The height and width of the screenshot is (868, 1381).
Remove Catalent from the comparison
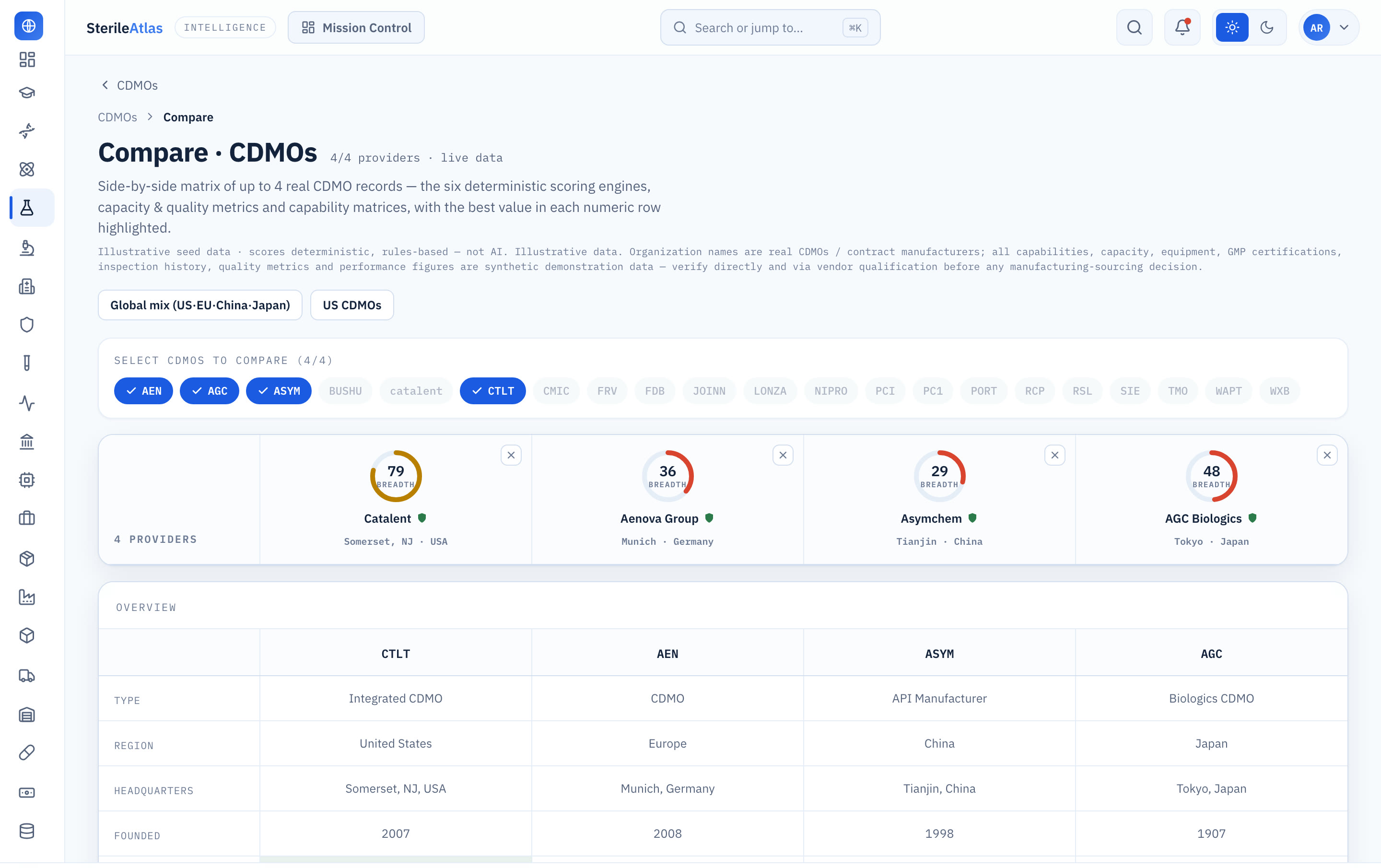coord(511,455)
